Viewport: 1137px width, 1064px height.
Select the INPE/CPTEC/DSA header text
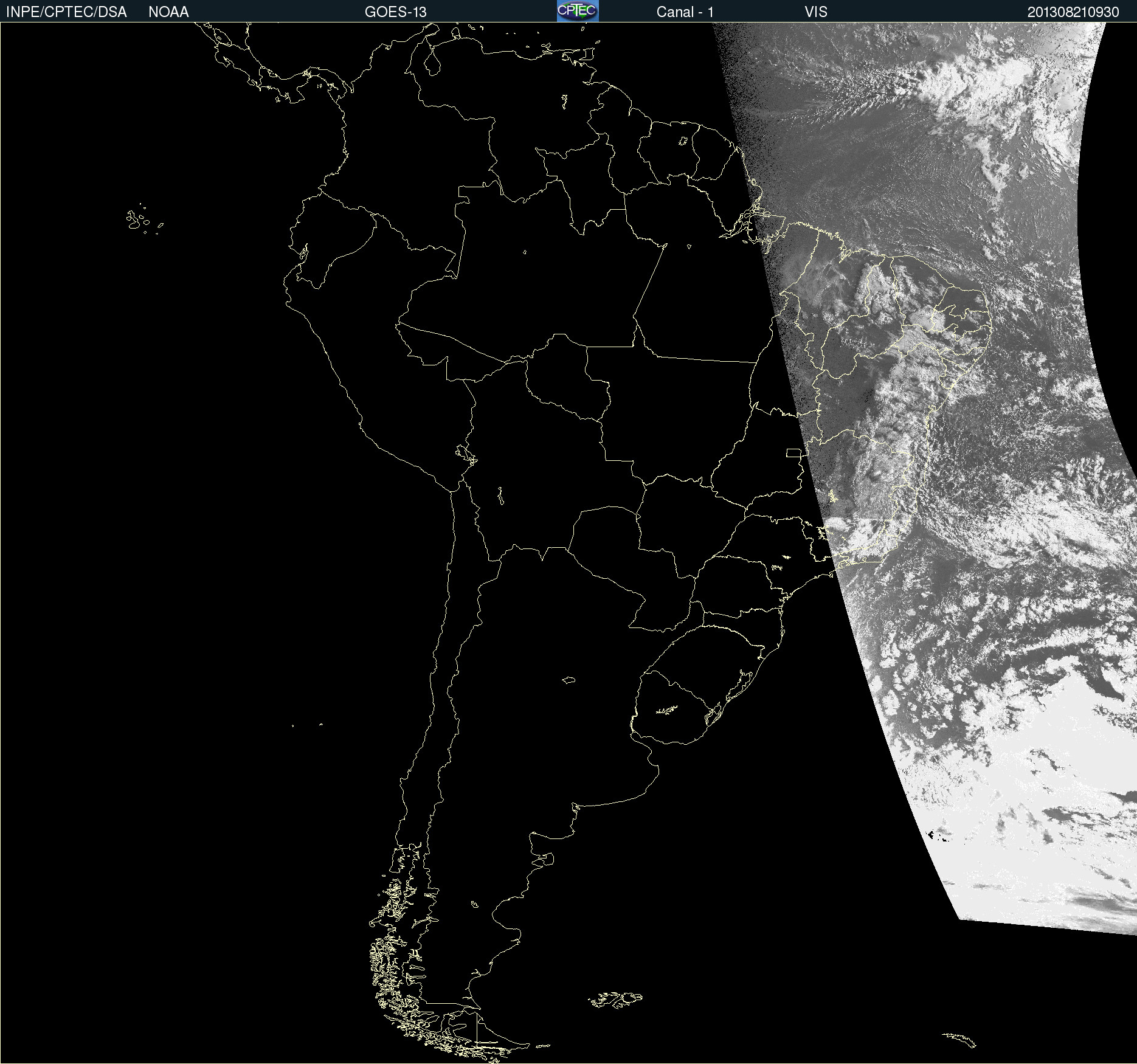pos(66,12)
